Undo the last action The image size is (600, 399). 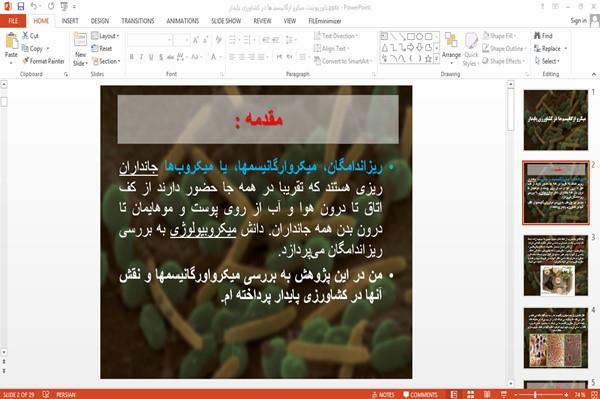[x=34, y=7]
